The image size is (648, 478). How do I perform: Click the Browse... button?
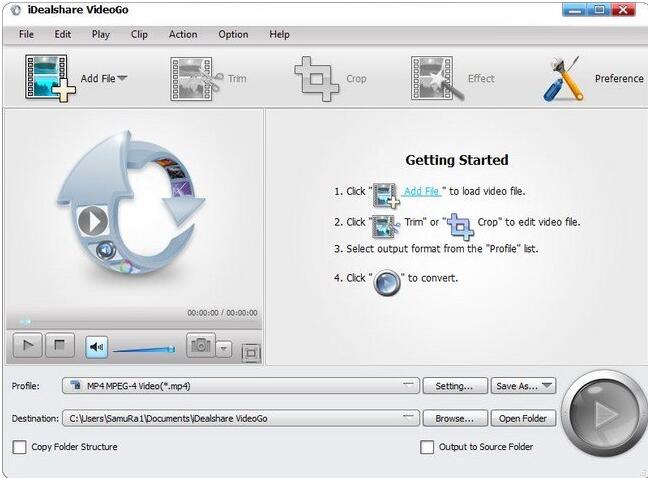pos(455,418)
